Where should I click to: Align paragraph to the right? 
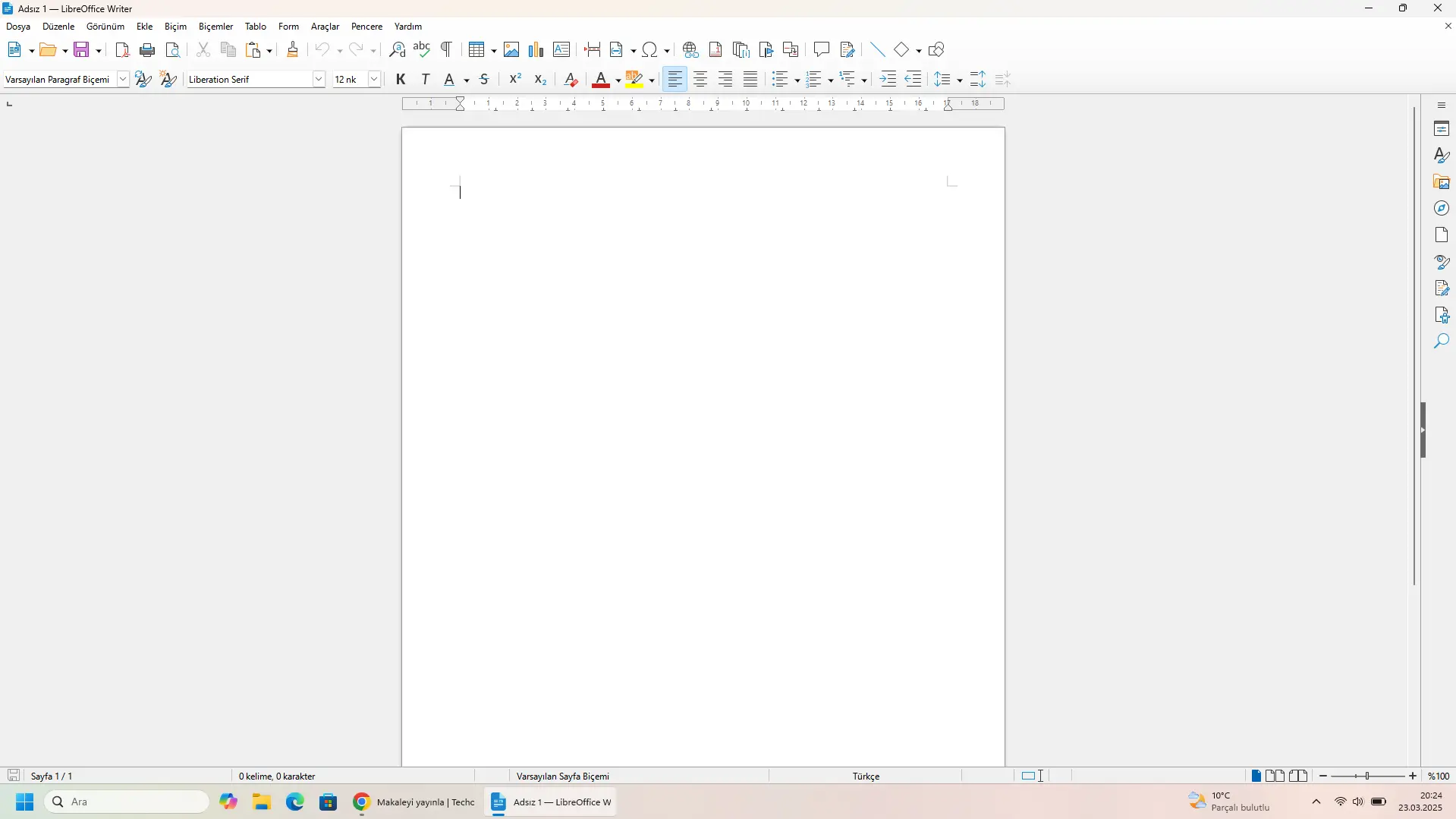(725, 80)
